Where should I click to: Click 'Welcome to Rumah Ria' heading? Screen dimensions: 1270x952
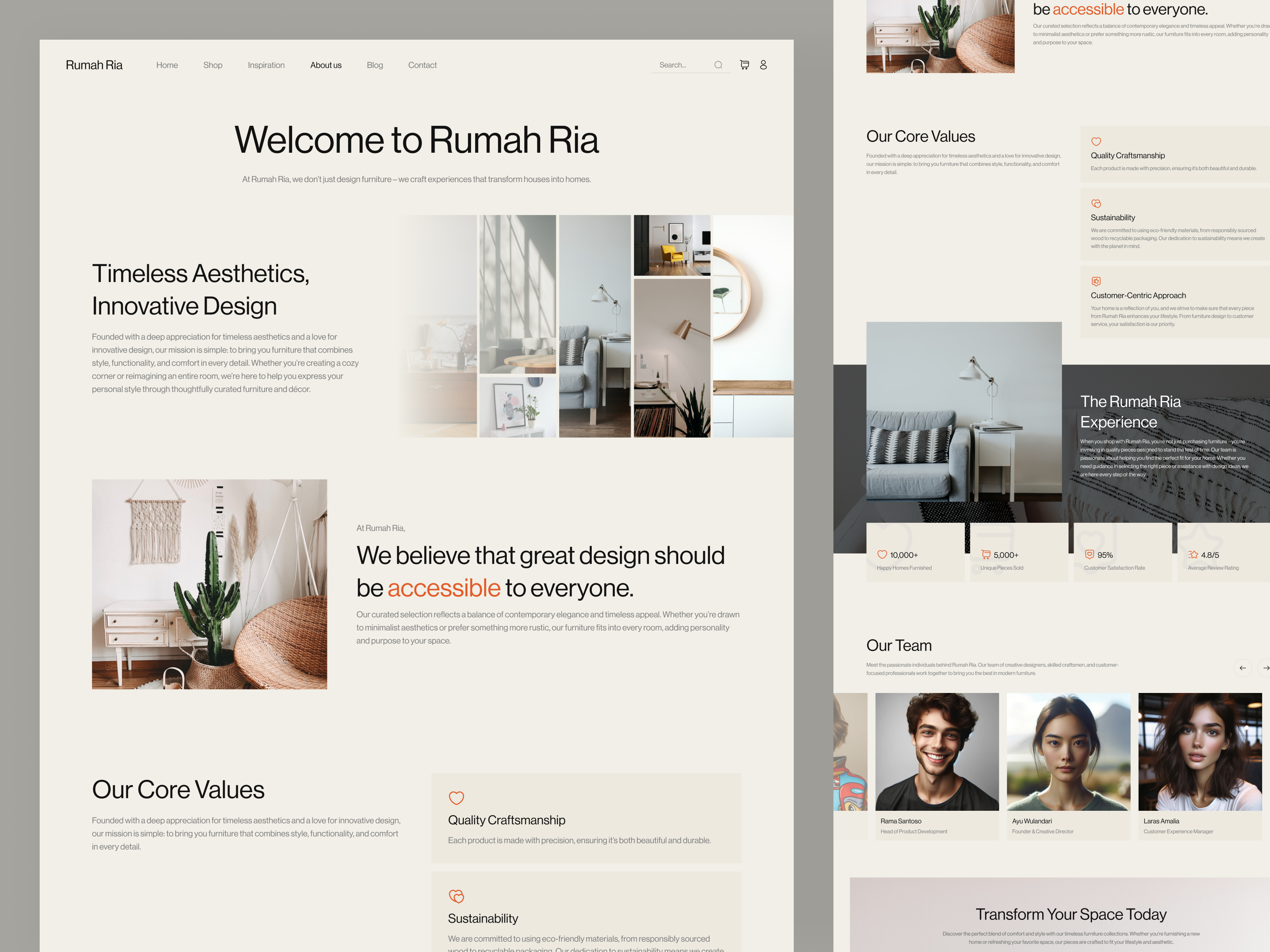416,140
